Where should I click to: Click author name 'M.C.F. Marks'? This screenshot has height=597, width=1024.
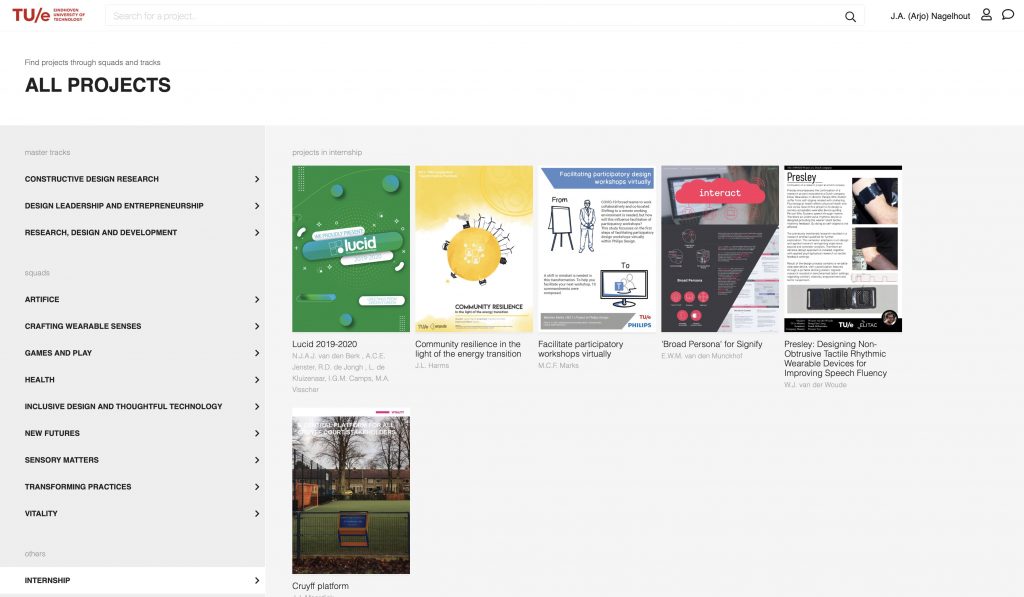coord(558,366)
